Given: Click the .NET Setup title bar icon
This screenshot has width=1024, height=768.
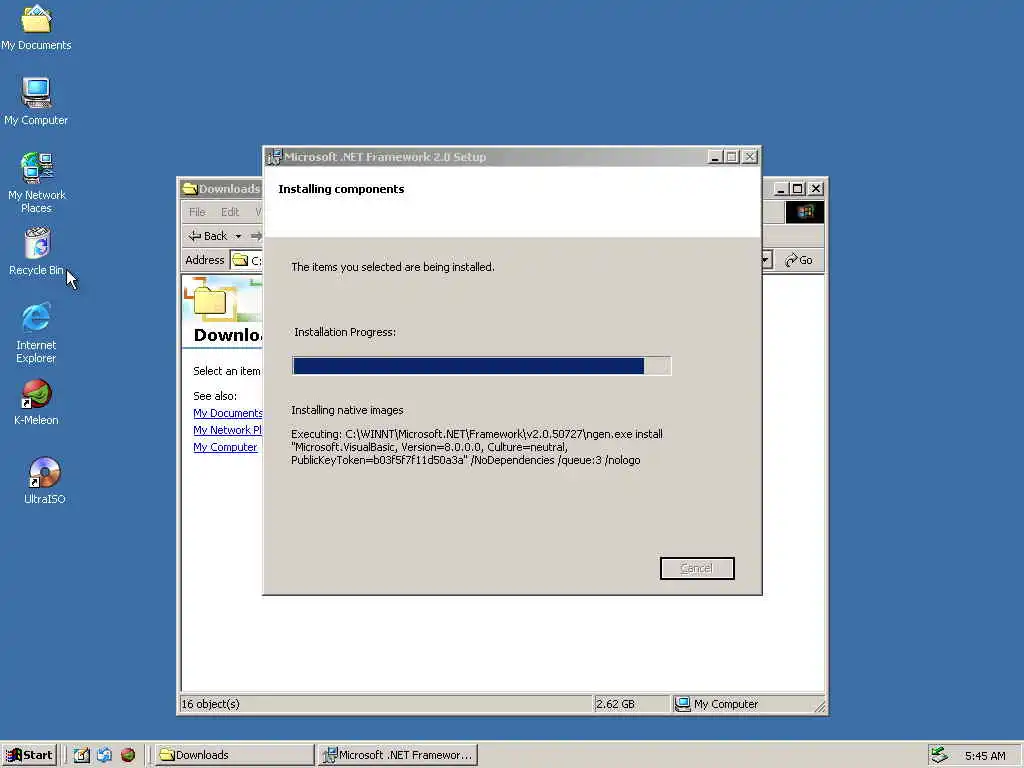Looking at the screenshot, I should 274,157.
